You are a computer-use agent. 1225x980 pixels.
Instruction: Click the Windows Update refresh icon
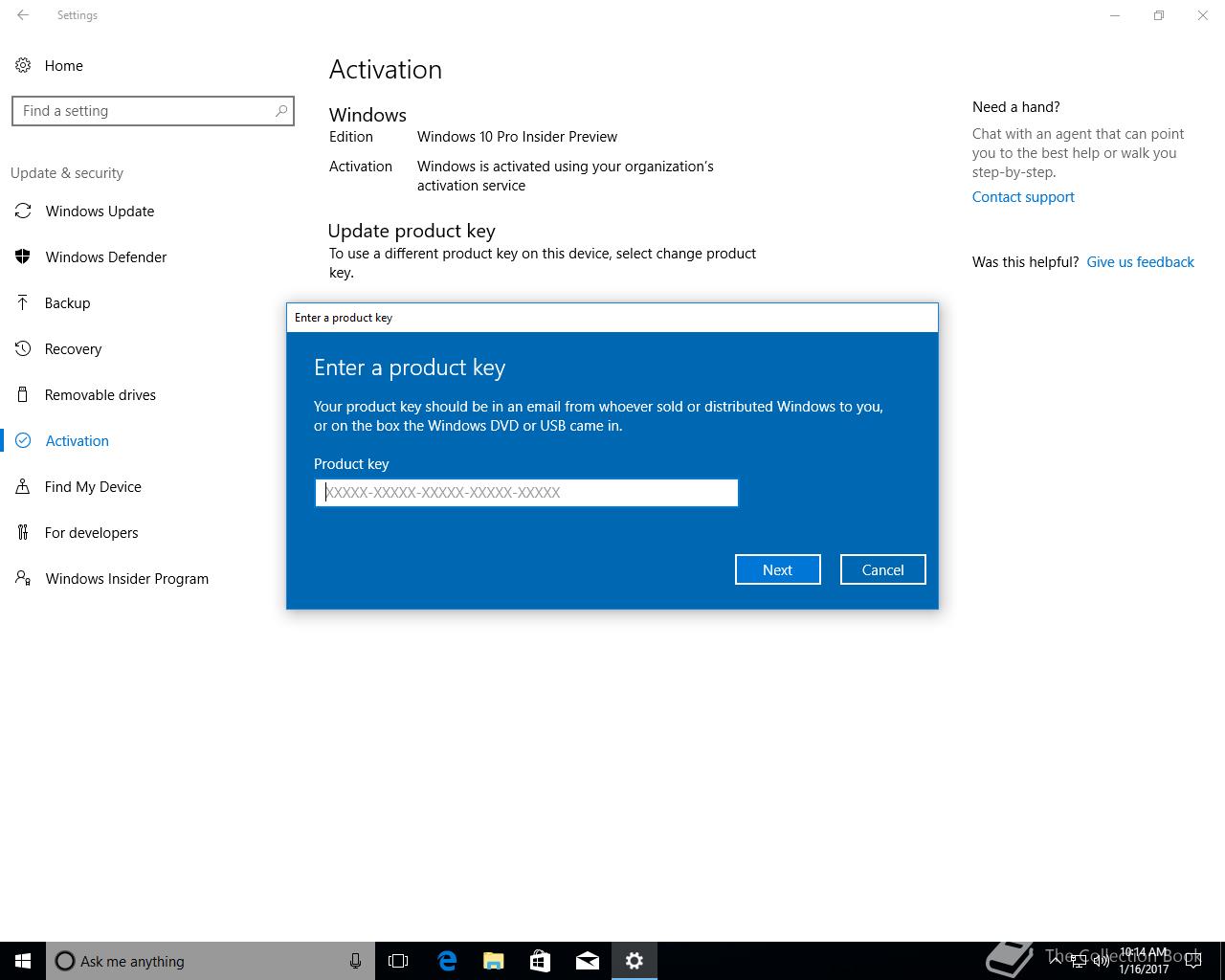pos(23,211)
